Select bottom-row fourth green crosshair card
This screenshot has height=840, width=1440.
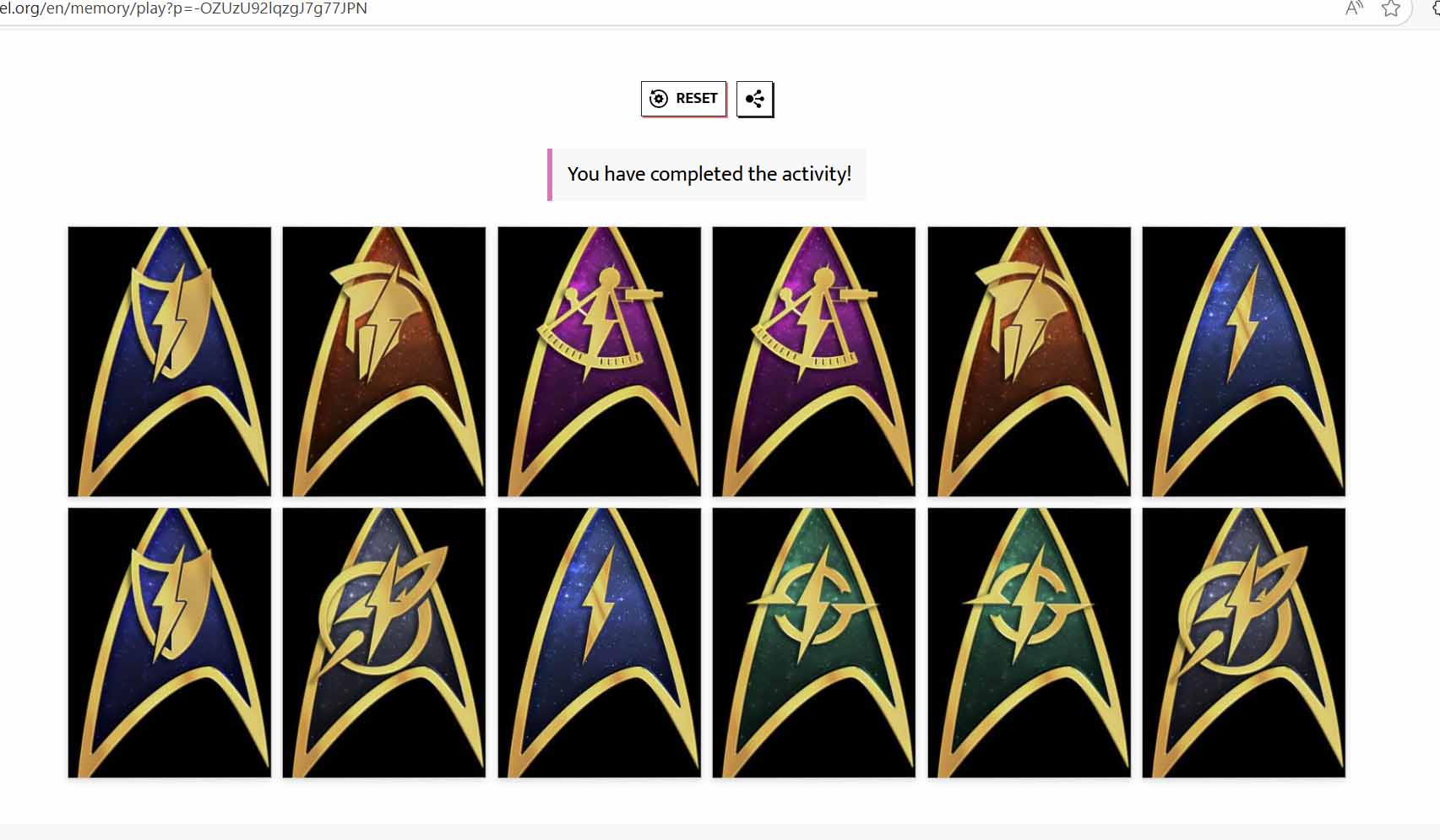pos(814,642)
